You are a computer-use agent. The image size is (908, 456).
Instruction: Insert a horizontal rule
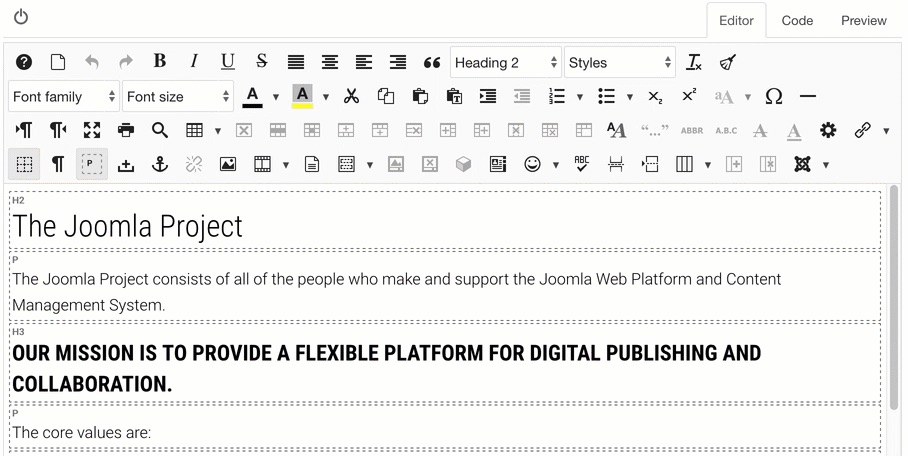(807, 96)
